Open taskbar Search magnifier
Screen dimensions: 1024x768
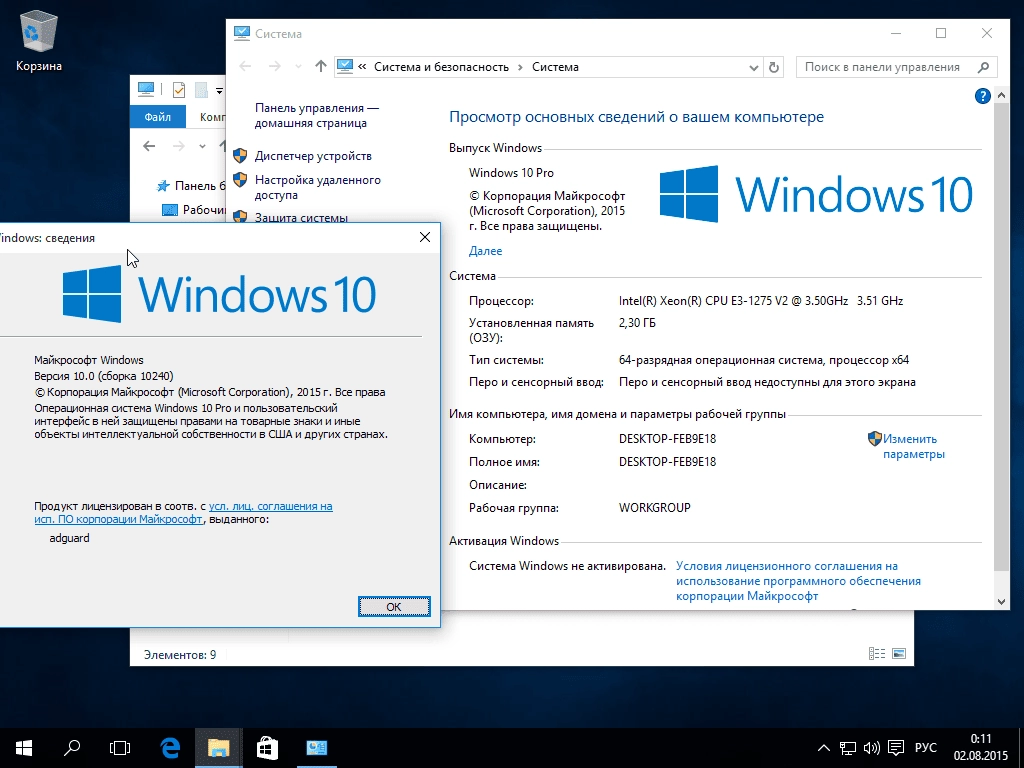(72, 748)
